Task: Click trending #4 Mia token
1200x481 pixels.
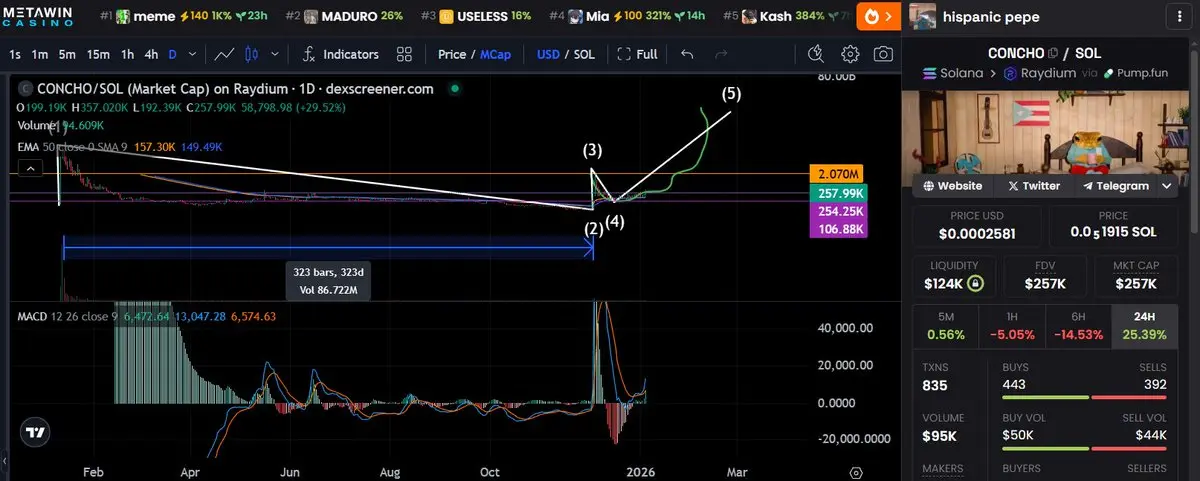Action: [631, 17]
